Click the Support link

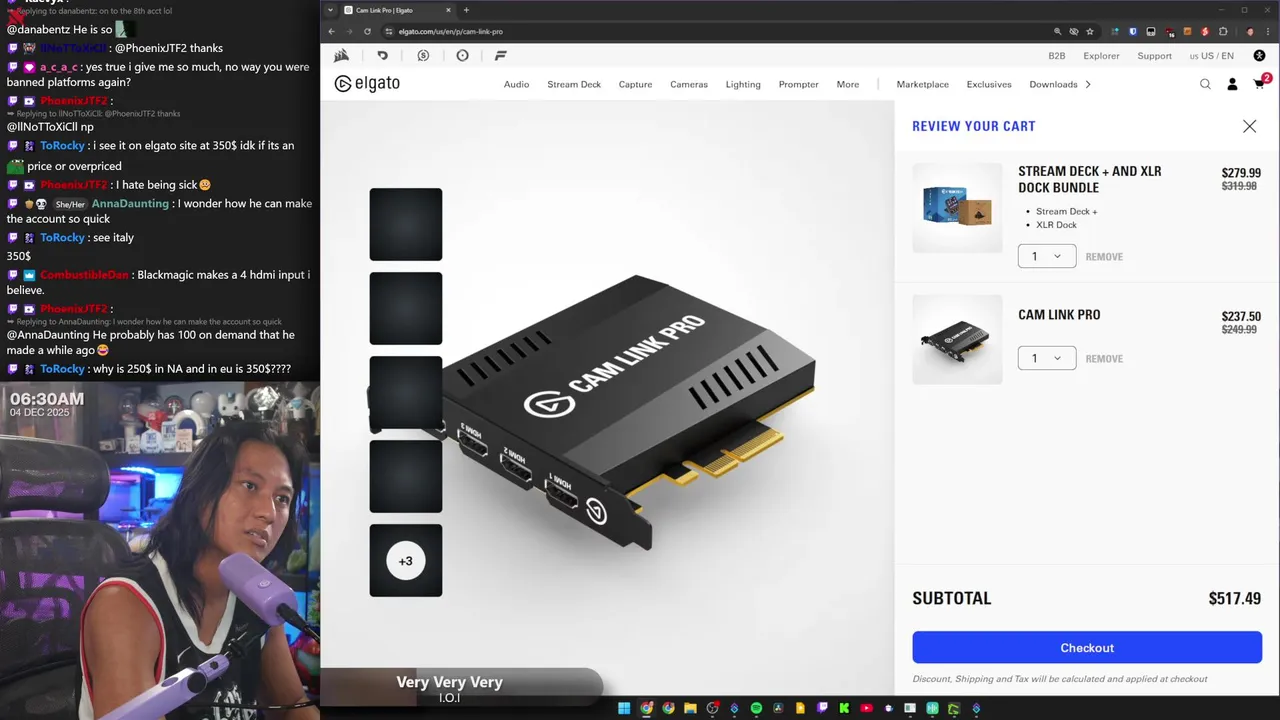[1154, 56]
